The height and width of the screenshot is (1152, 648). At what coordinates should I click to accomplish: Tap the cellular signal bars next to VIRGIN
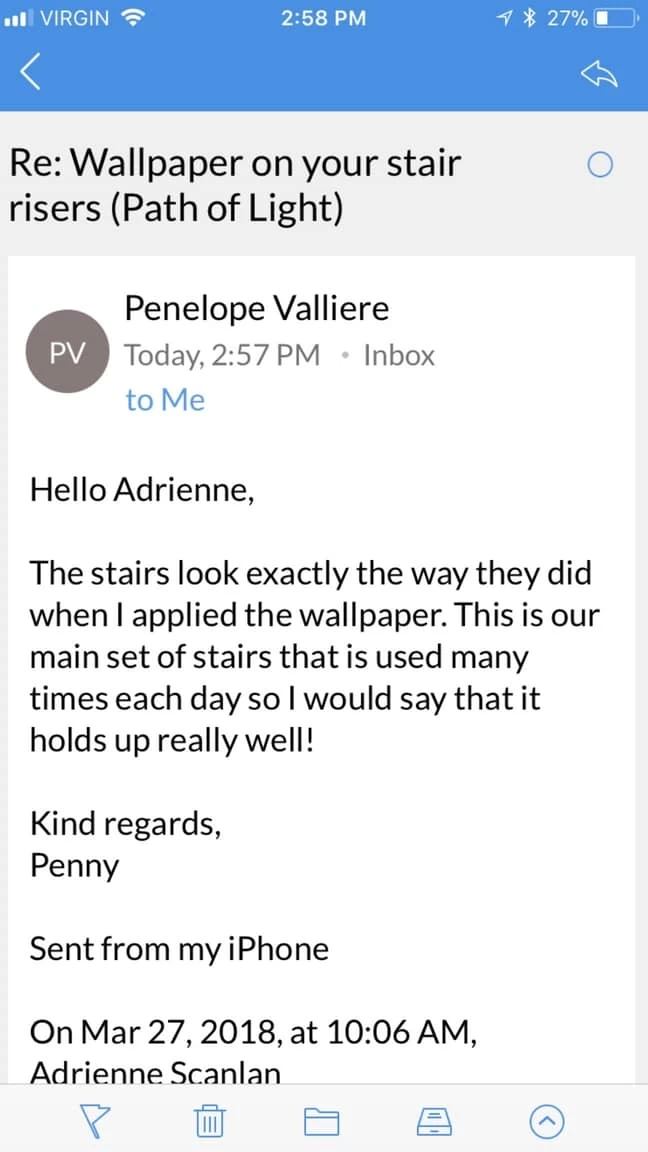point(18,17)
